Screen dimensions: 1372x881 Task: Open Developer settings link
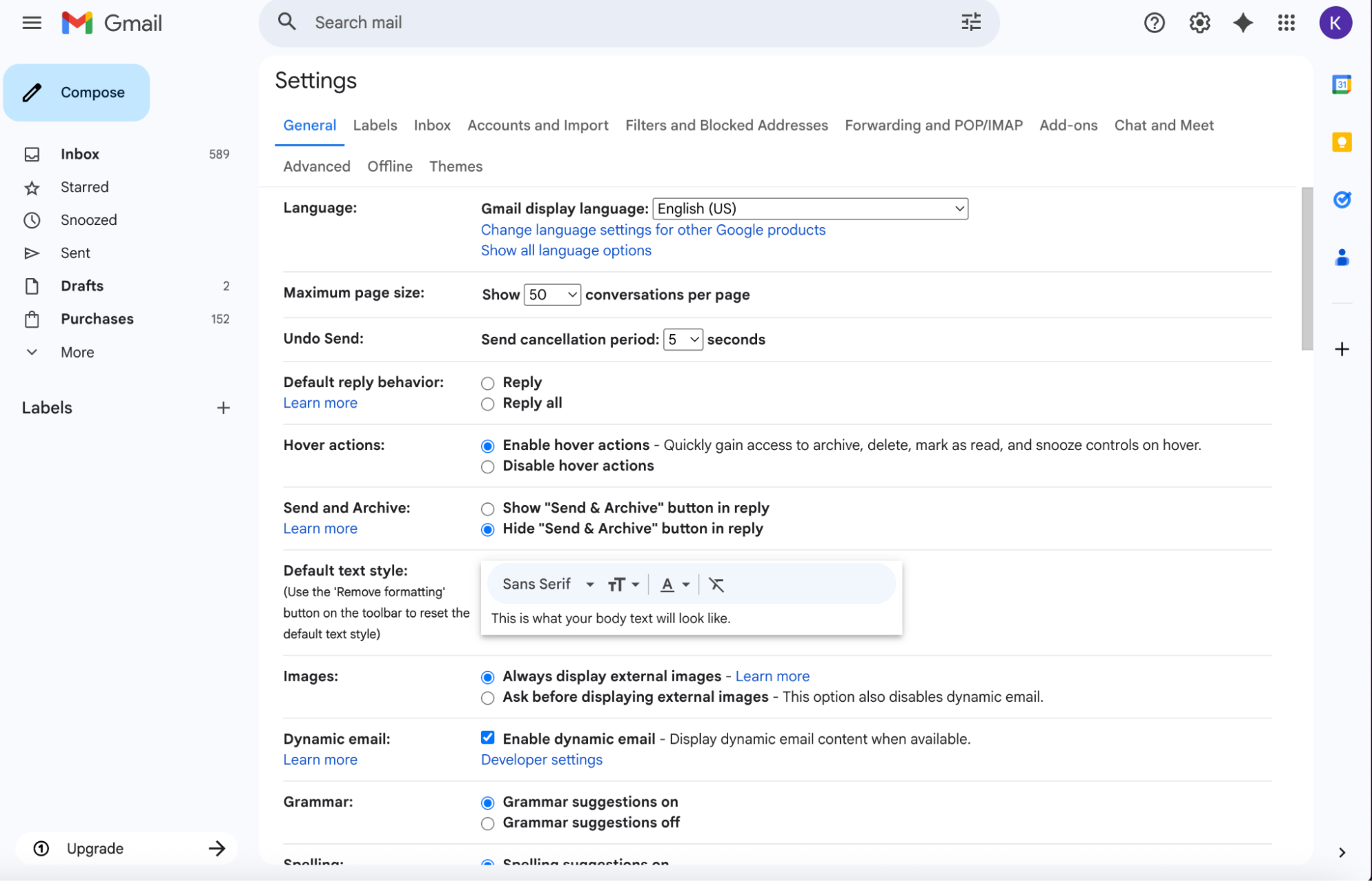[541, 760]
